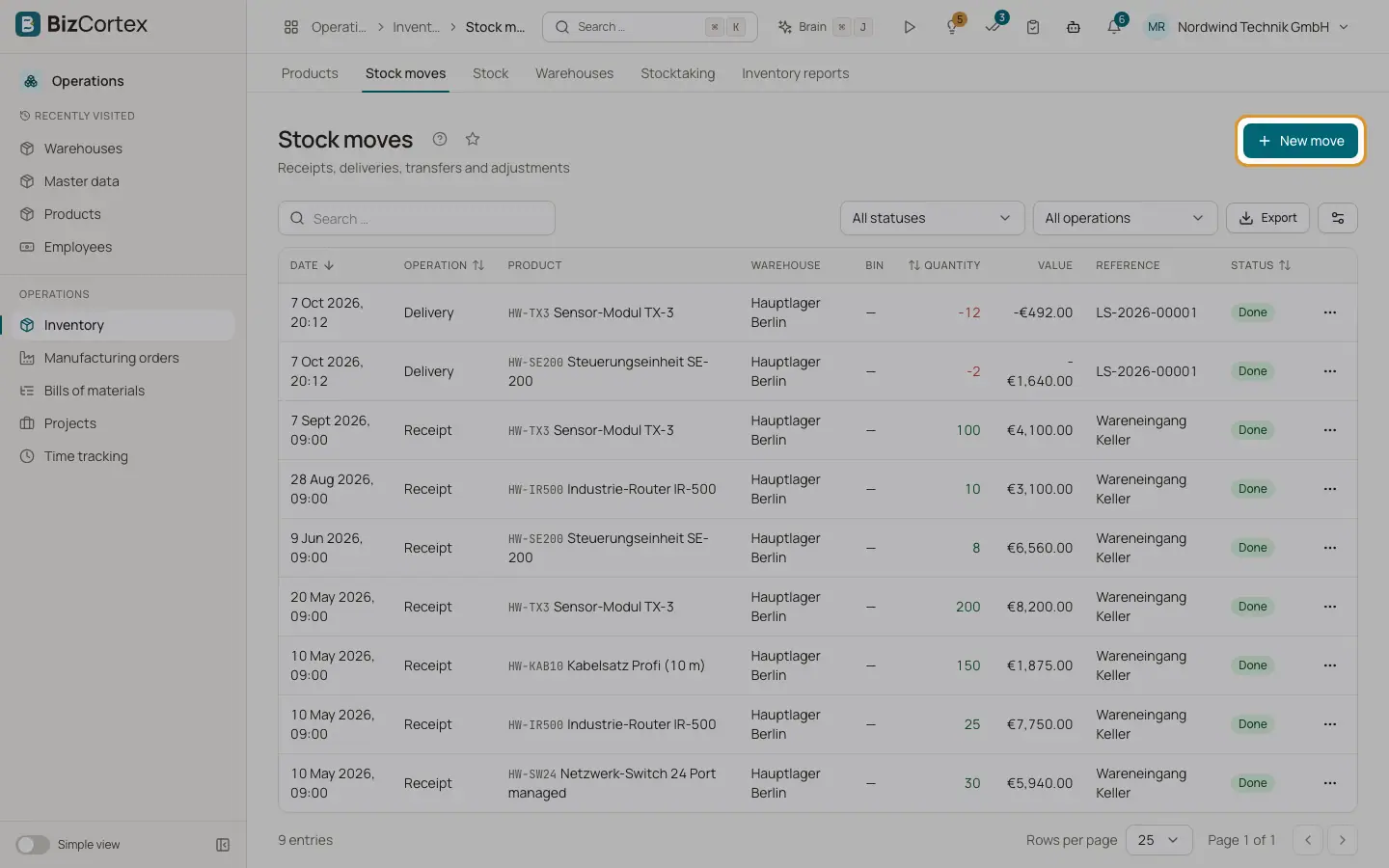This screenshot has width=1389, height=868.
Task: Open the help icon next to Stock moves
Action: [x=440, y=139]
